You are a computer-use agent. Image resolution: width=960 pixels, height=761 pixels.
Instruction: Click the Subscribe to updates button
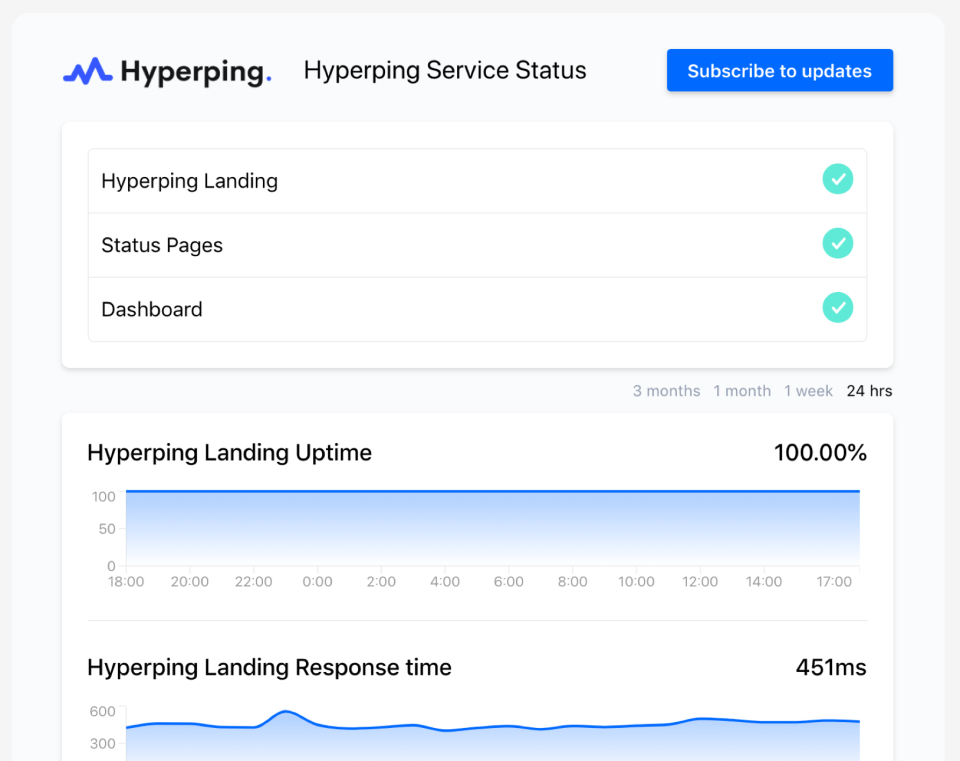point(779,71)
